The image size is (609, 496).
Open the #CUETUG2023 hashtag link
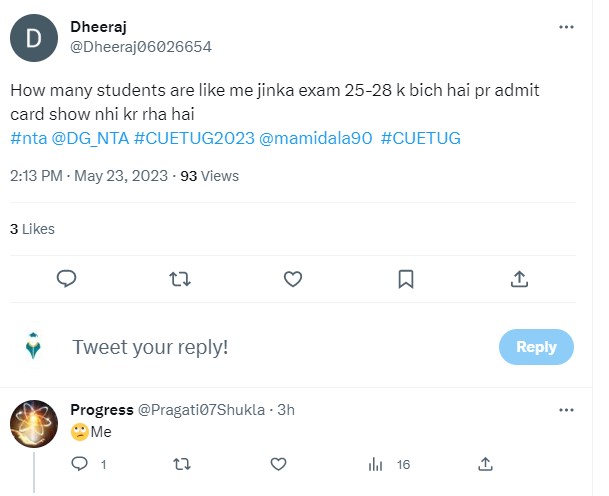coord(194,138)
